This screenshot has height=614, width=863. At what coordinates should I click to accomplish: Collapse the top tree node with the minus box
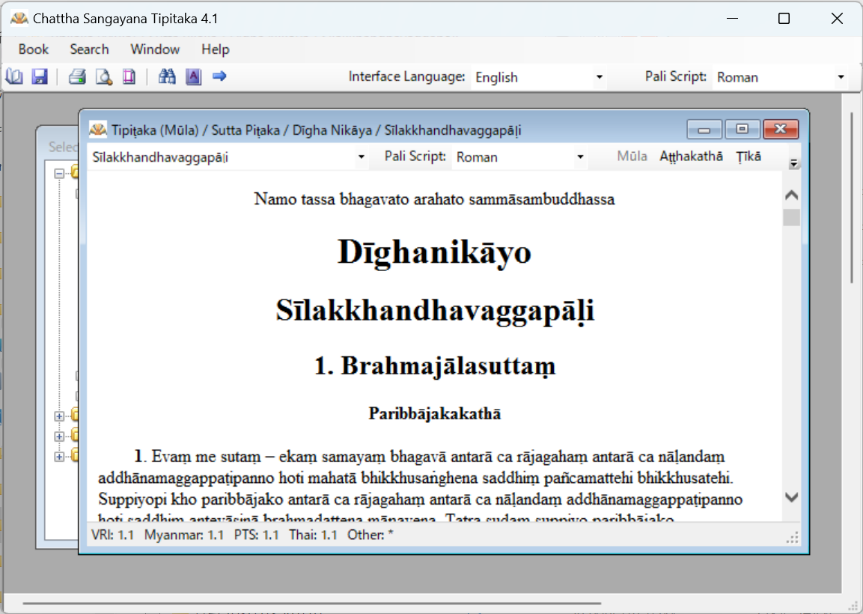(x=59, y=174)
